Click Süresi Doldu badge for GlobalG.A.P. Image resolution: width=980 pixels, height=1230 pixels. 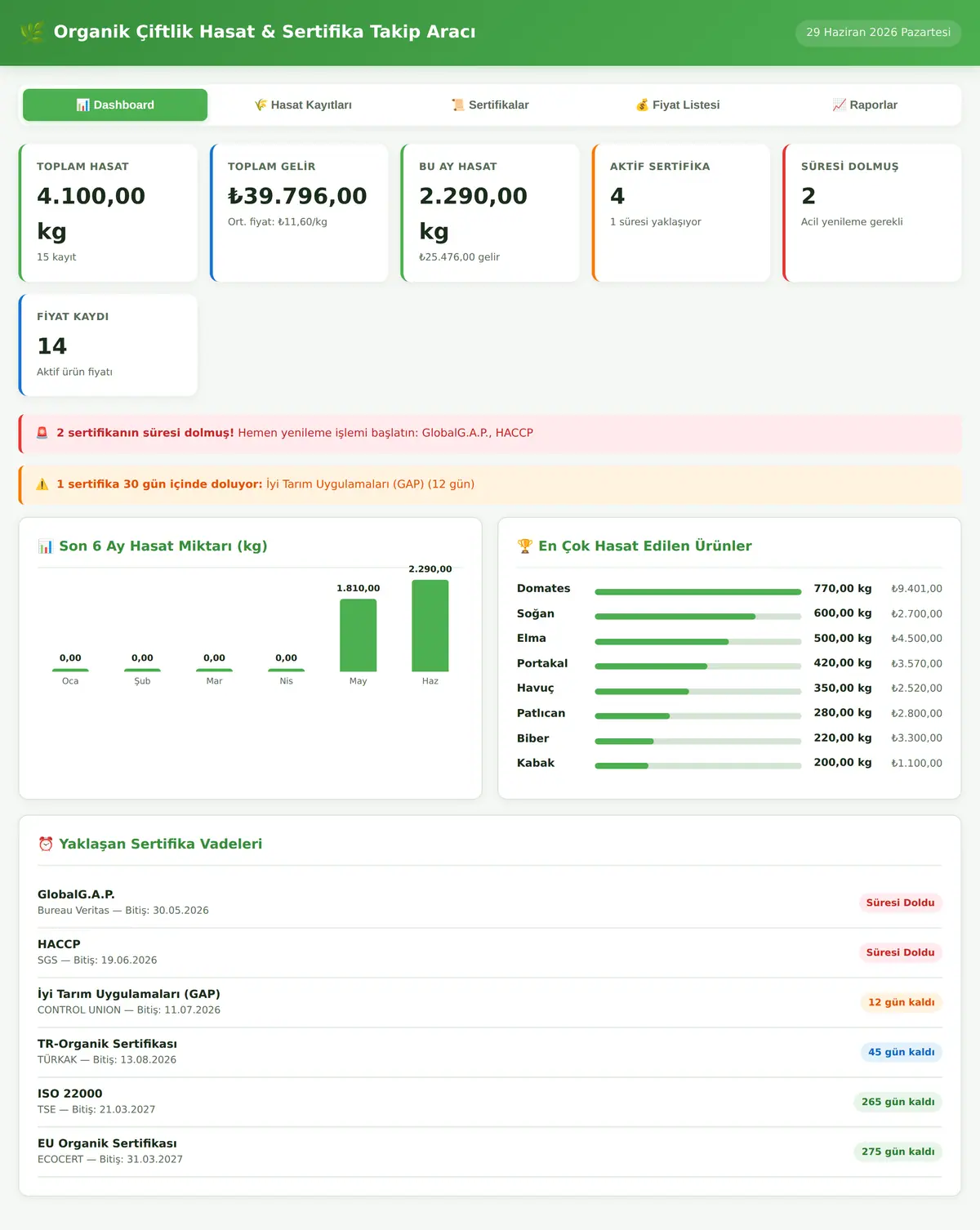pyautogui.click(x=900, y=902)
